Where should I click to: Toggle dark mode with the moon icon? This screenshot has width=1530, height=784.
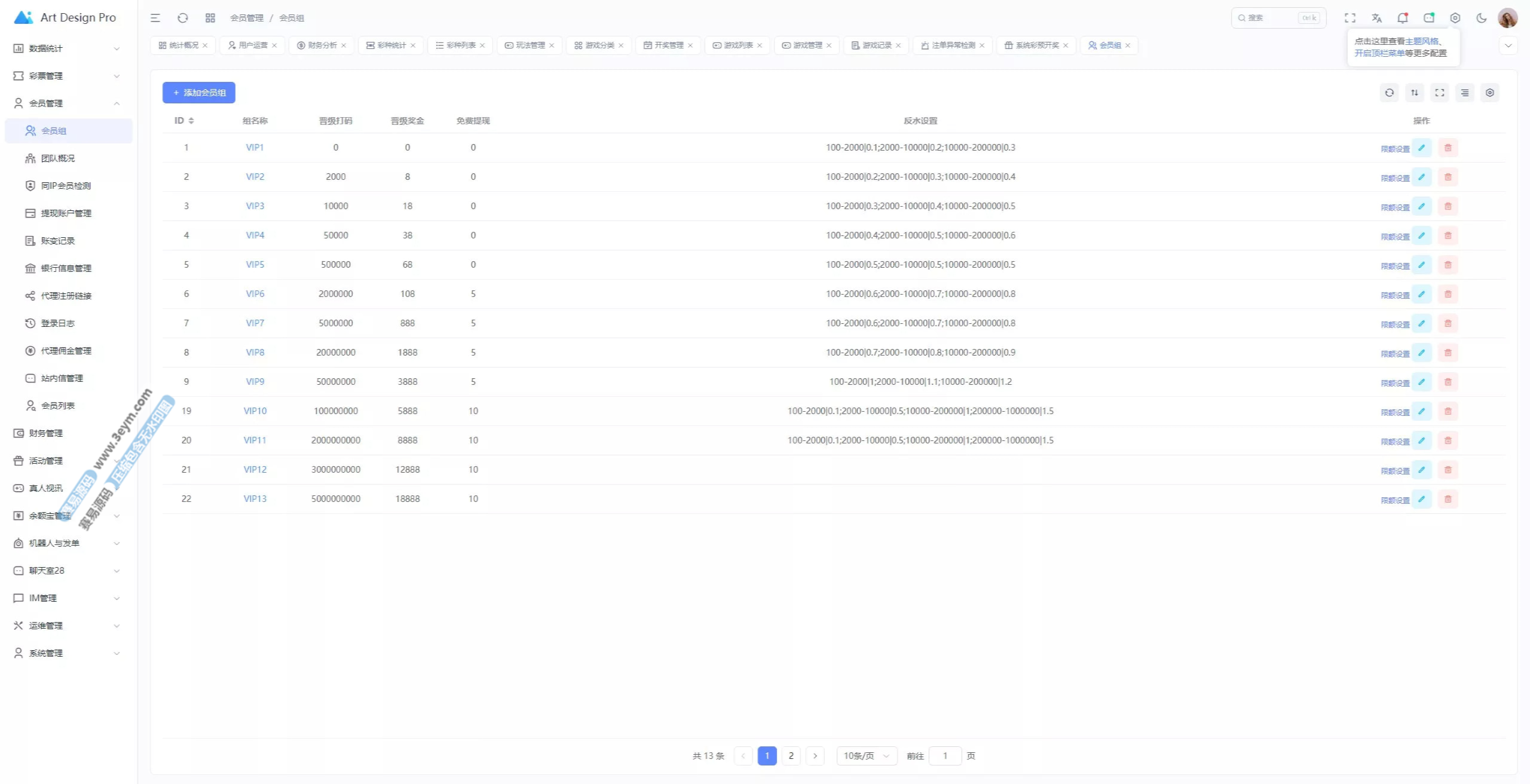pos(1481,18)
